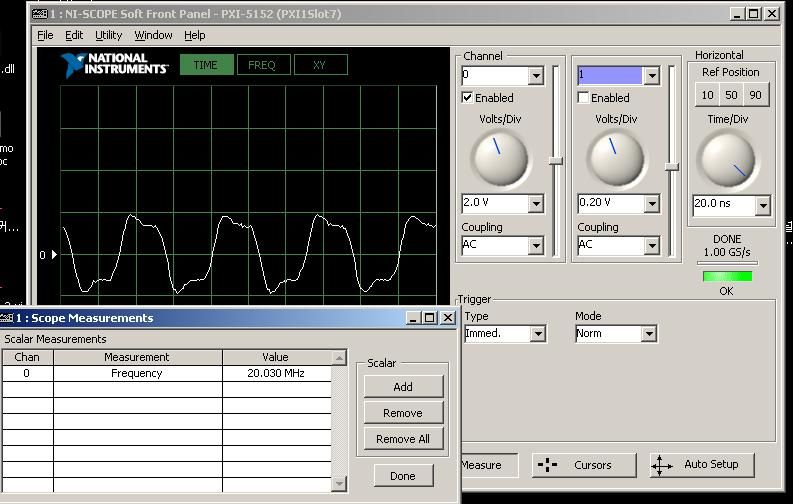This screenshot has width=793, height=504.
Task: Open the 0.20 V Volts/Div dropdown
Action: pos(652,204)
